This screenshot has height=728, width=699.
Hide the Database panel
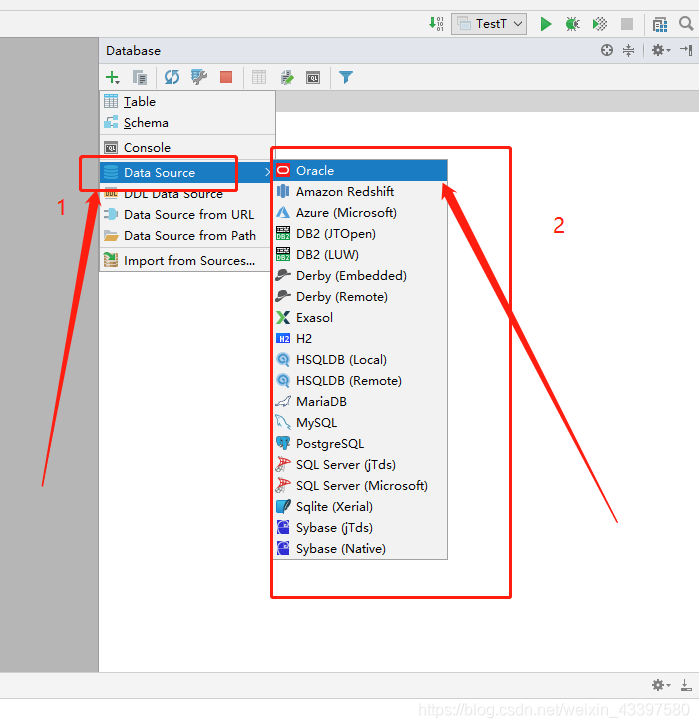point(686,50)
